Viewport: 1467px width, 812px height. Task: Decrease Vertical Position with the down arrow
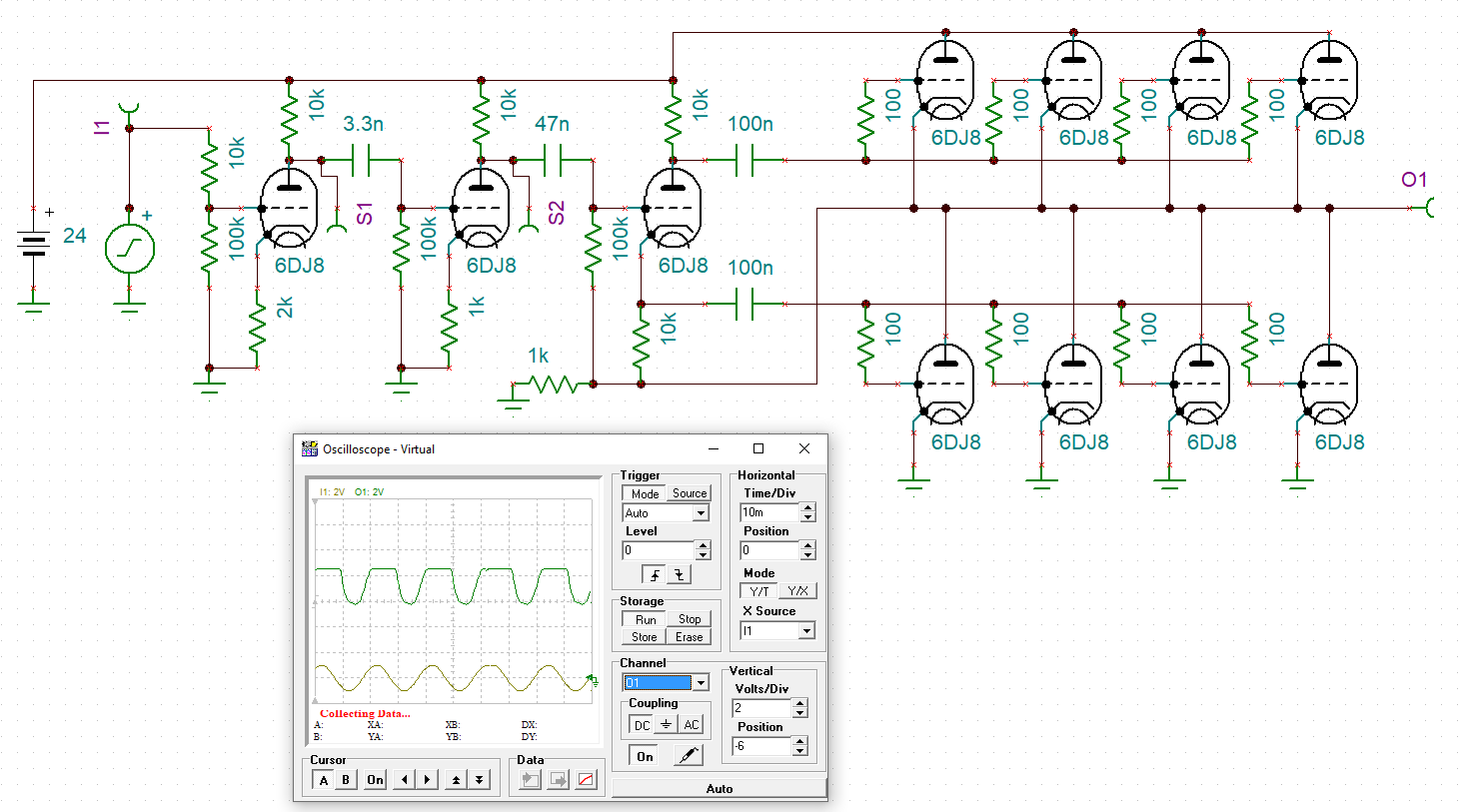pos(799,751)
